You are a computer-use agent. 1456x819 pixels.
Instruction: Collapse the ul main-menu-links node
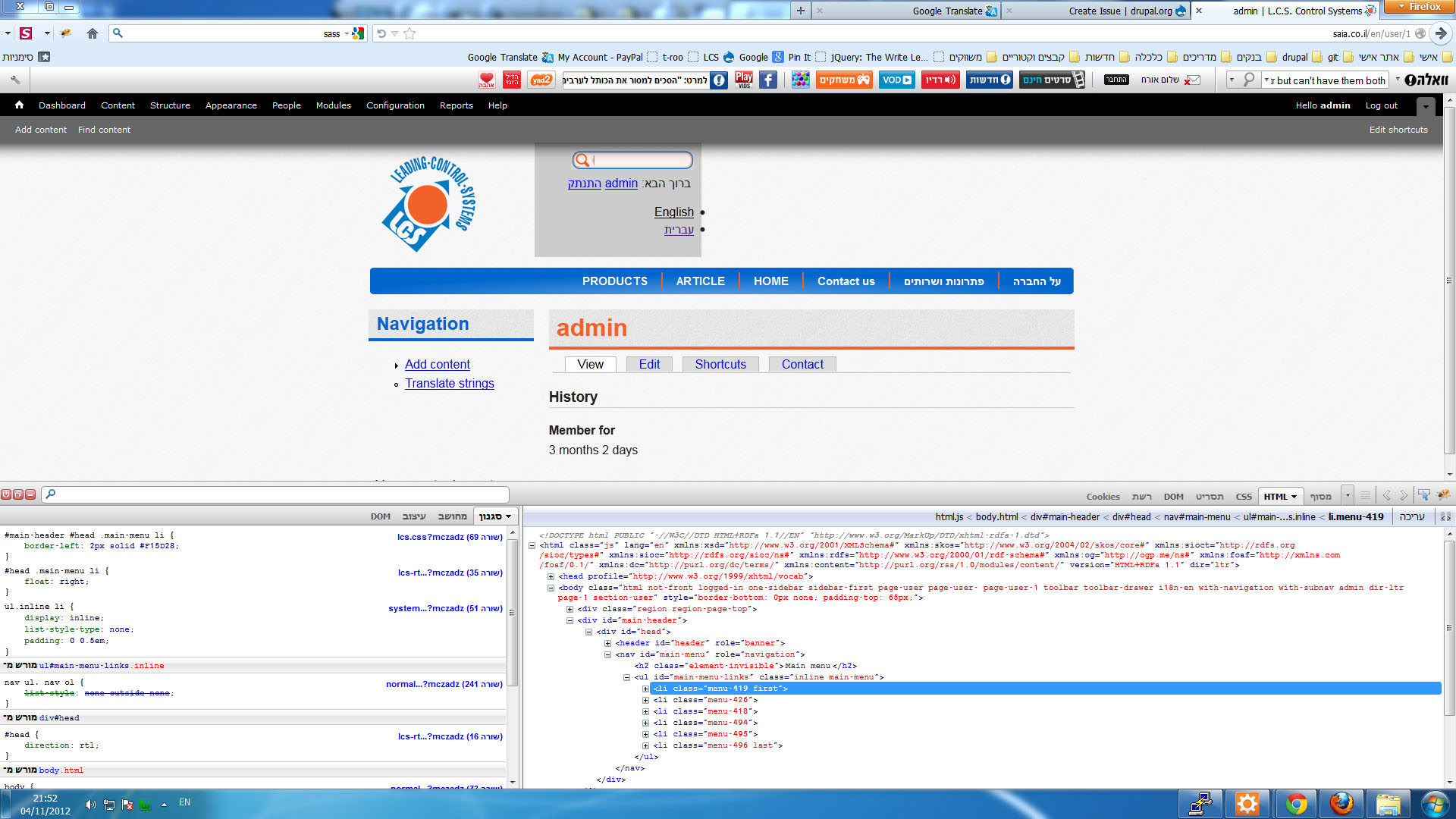[627, 677]
